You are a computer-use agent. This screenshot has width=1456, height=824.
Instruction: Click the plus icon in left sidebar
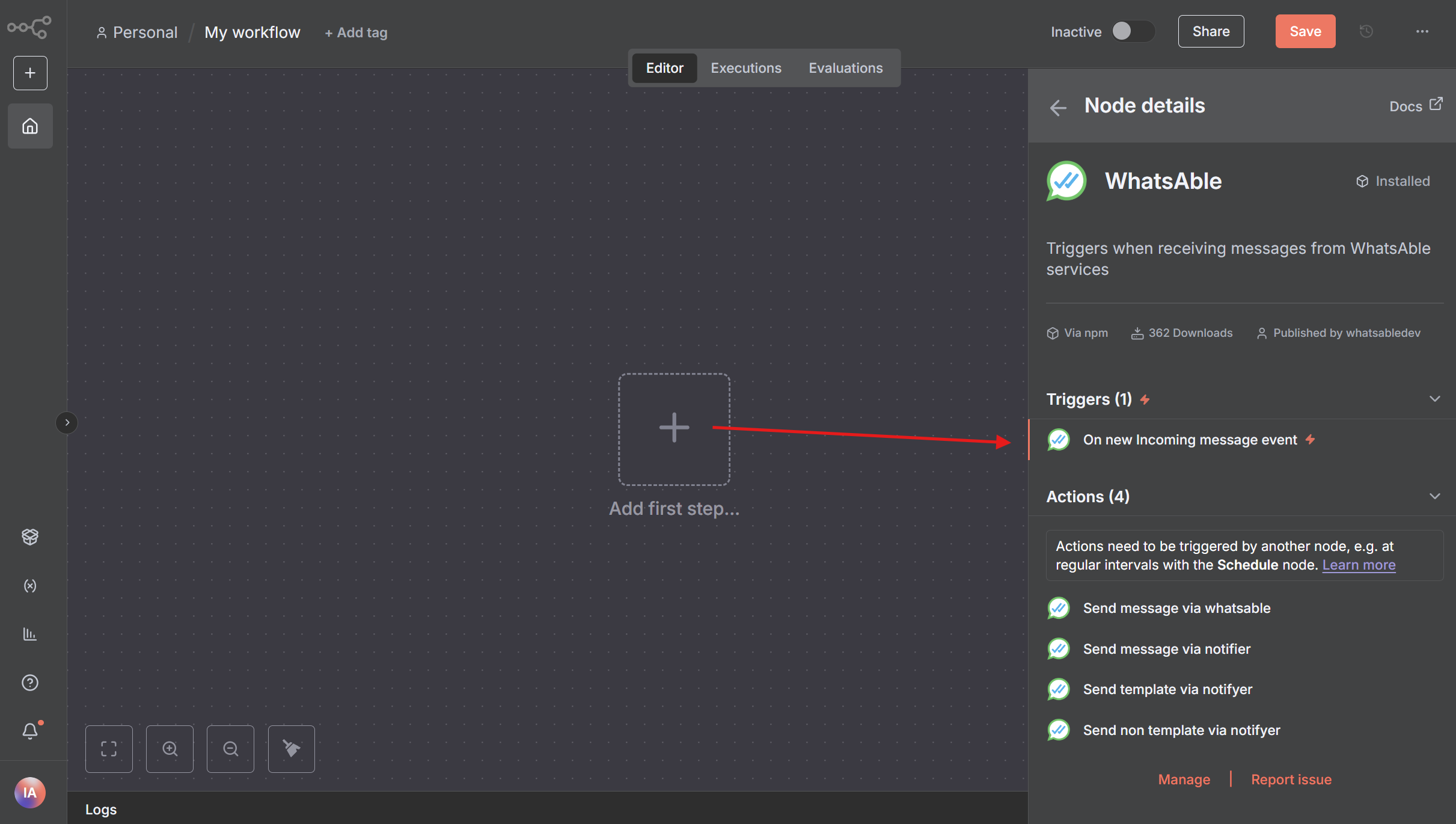30,73
